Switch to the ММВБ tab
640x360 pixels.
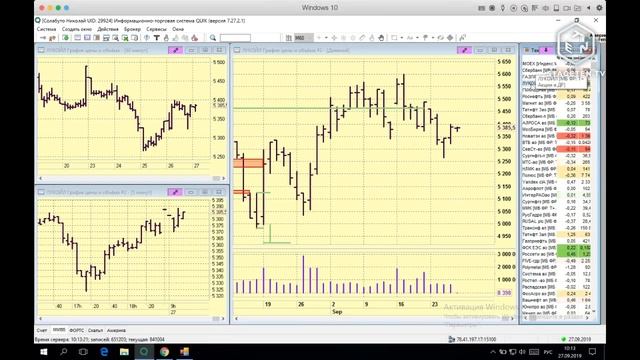click(59, 330)
